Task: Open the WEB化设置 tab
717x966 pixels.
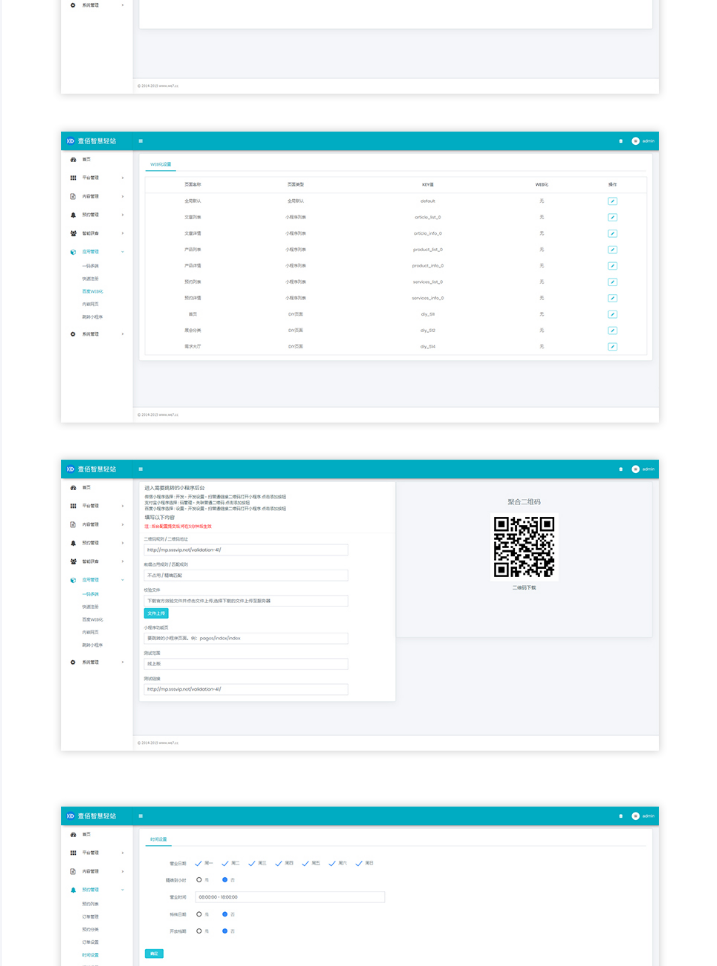Action: 161,164
